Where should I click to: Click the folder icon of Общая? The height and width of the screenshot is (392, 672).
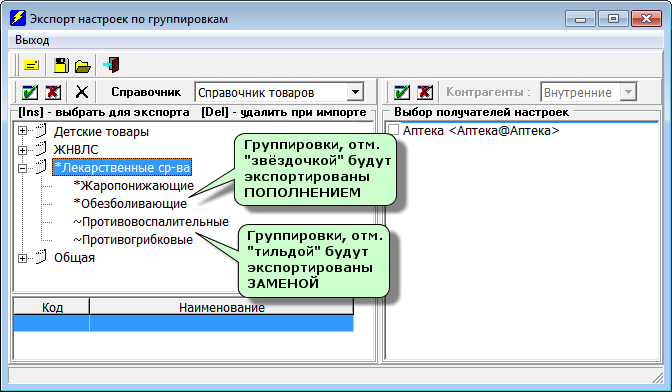tap(41, 257)
